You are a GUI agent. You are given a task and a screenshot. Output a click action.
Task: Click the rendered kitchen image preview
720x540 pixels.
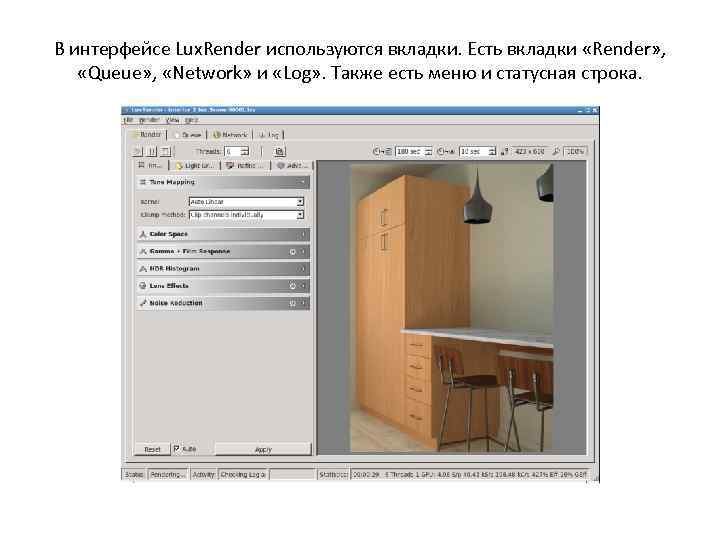452,308
